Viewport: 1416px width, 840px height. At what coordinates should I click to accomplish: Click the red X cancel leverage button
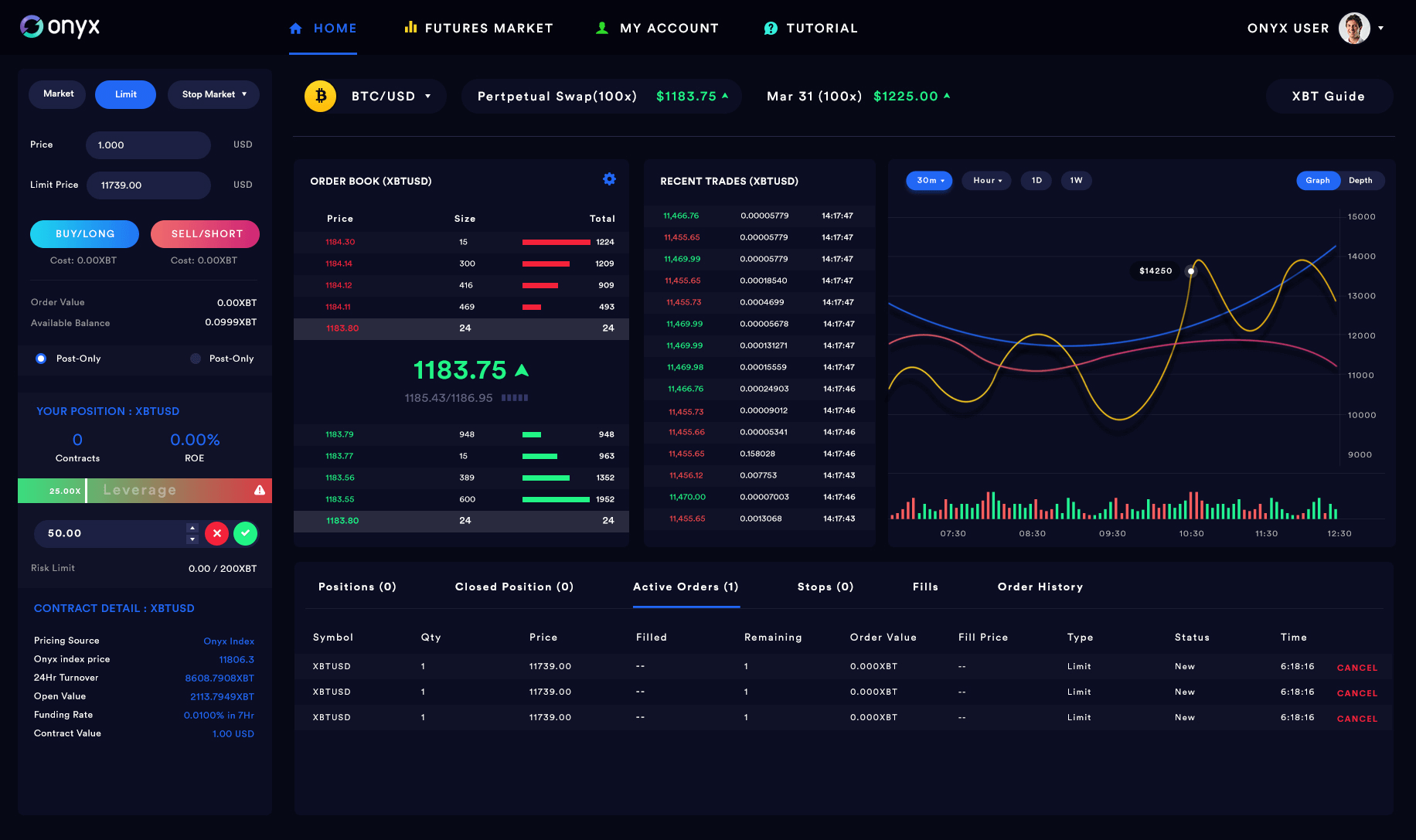pyautogui.click(x=216, y=533)
